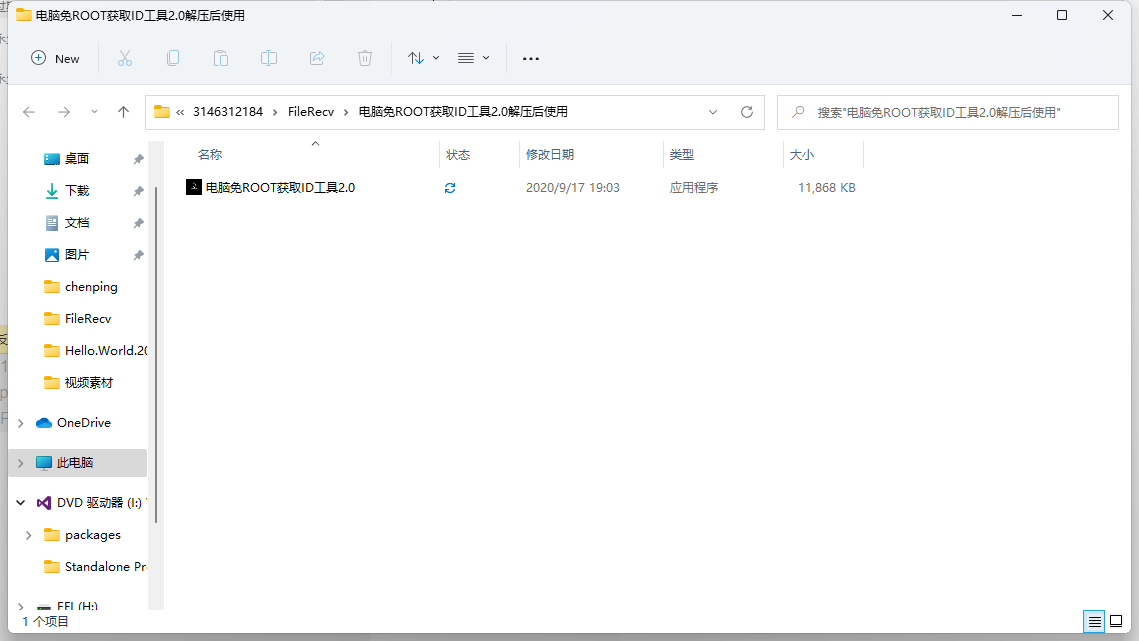Select OneDrive in navigation pane

pos(84,422)
